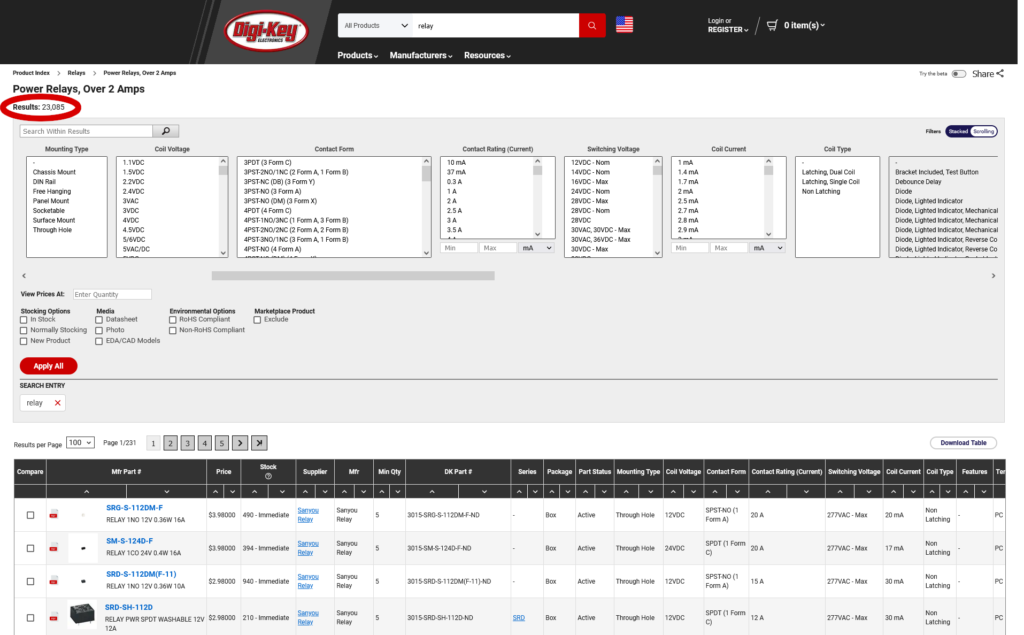Screen dimensions: 1024x635
Task: Enable the Datasheet media checkbox
Action: coord(99,320)
